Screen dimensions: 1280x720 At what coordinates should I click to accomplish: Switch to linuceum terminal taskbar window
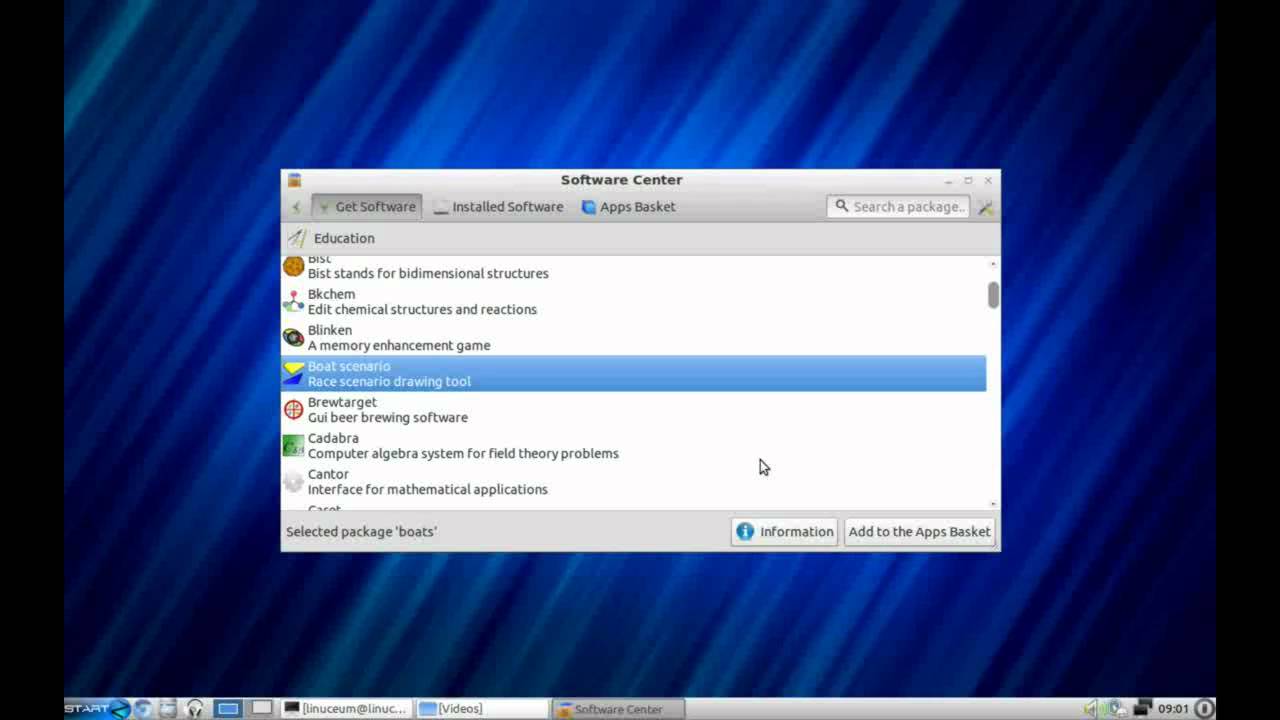[346, 708]
